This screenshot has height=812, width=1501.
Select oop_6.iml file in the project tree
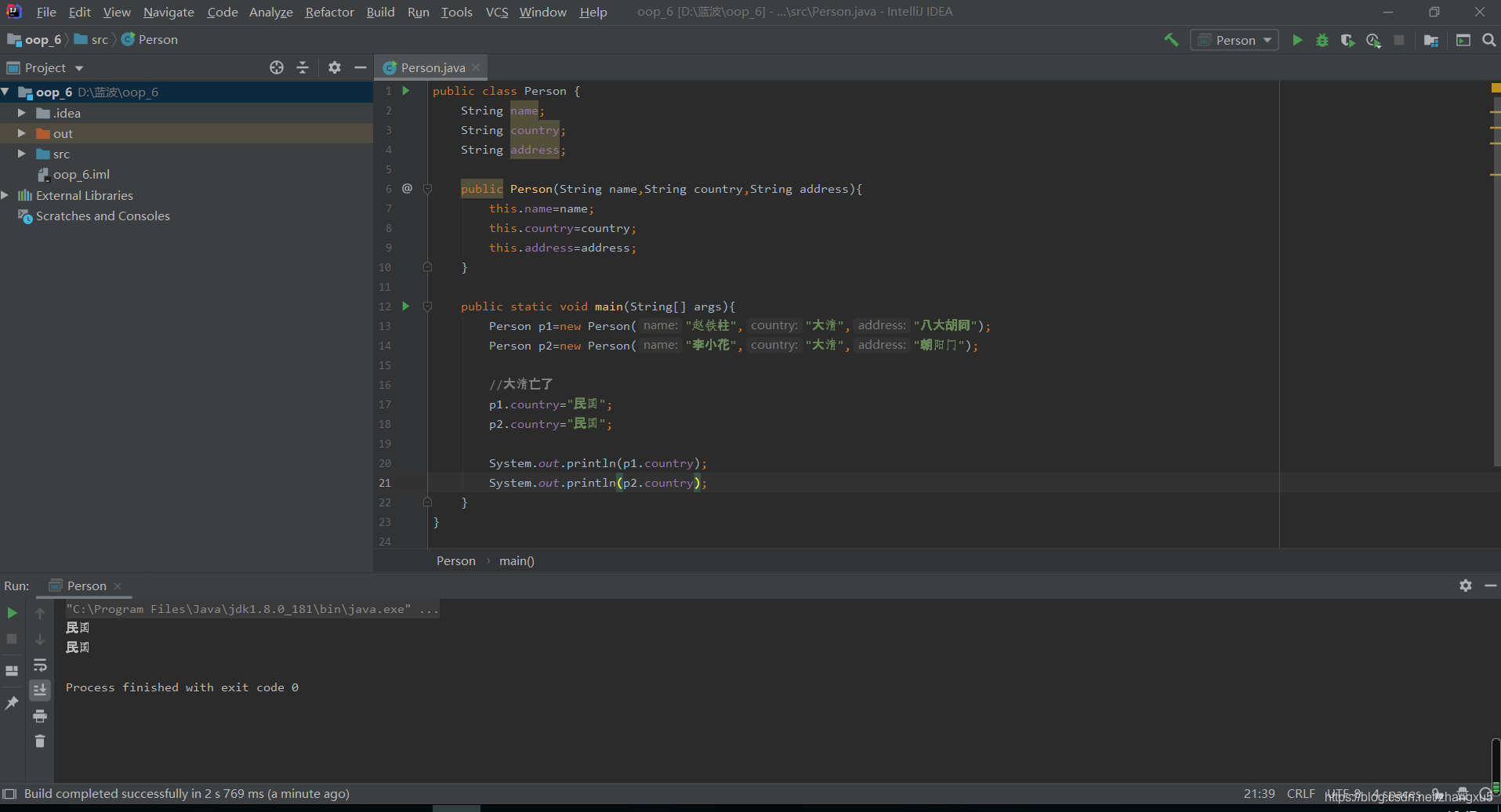pyautogui.click(x=81, y=174)
